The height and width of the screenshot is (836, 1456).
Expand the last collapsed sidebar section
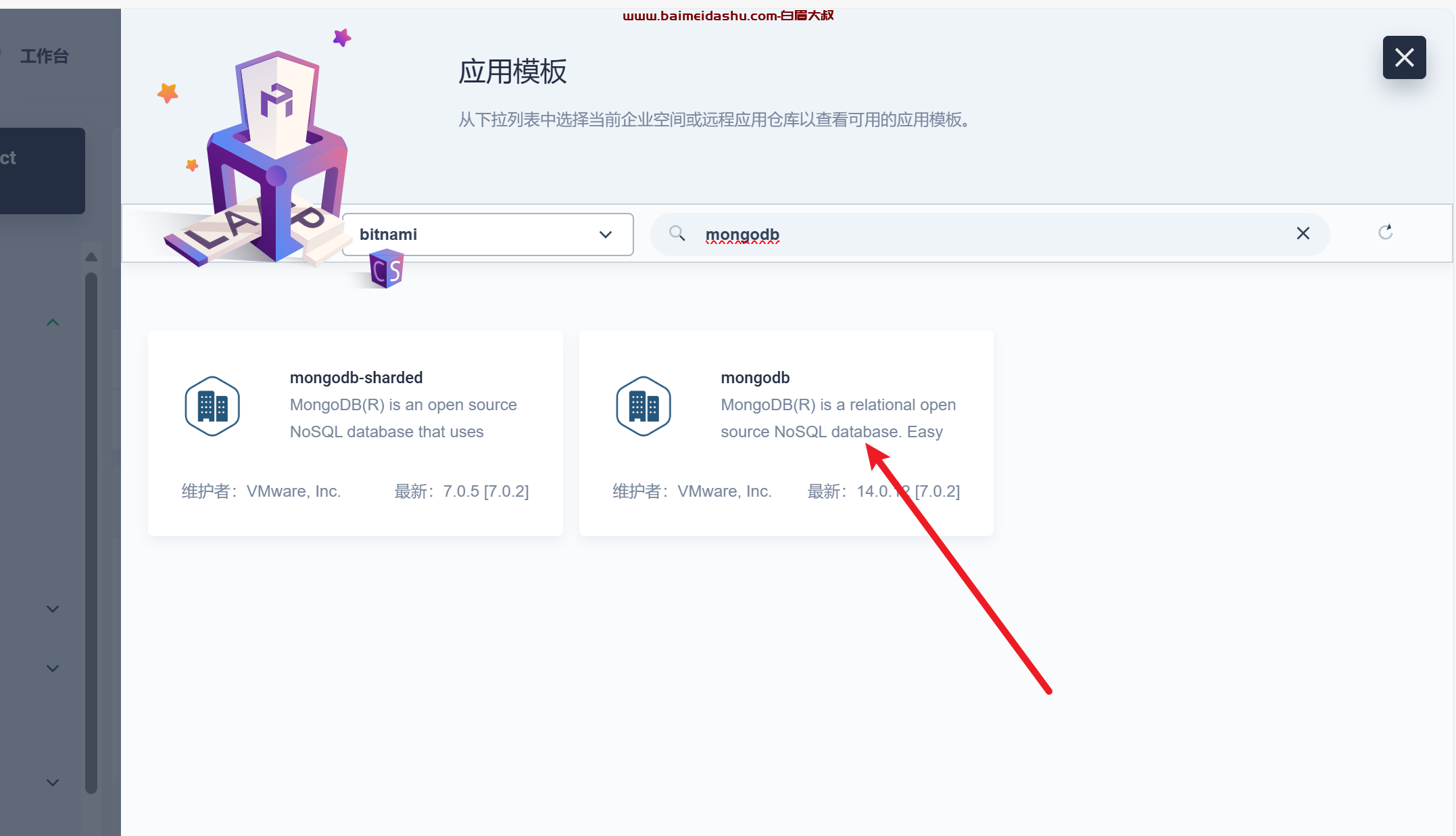pos(53,783)
